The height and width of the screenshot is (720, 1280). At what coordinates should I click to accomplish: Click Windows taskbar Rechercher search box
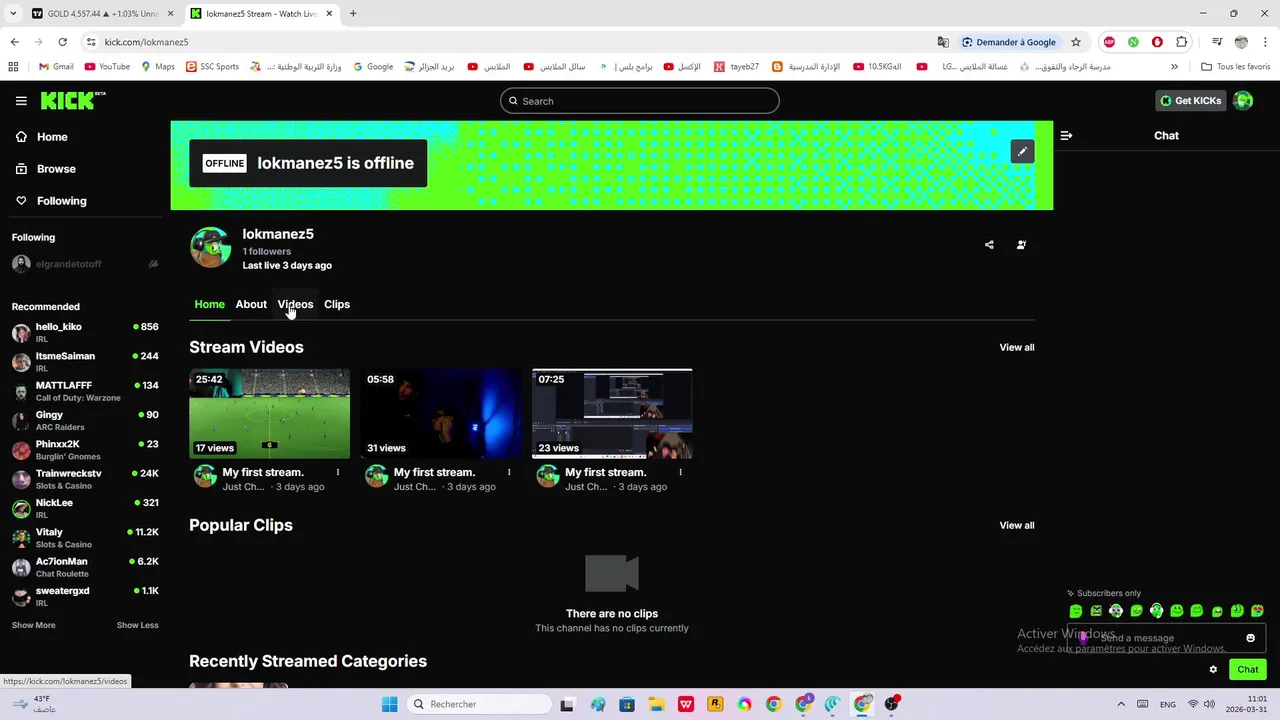[x=481, y=704]
